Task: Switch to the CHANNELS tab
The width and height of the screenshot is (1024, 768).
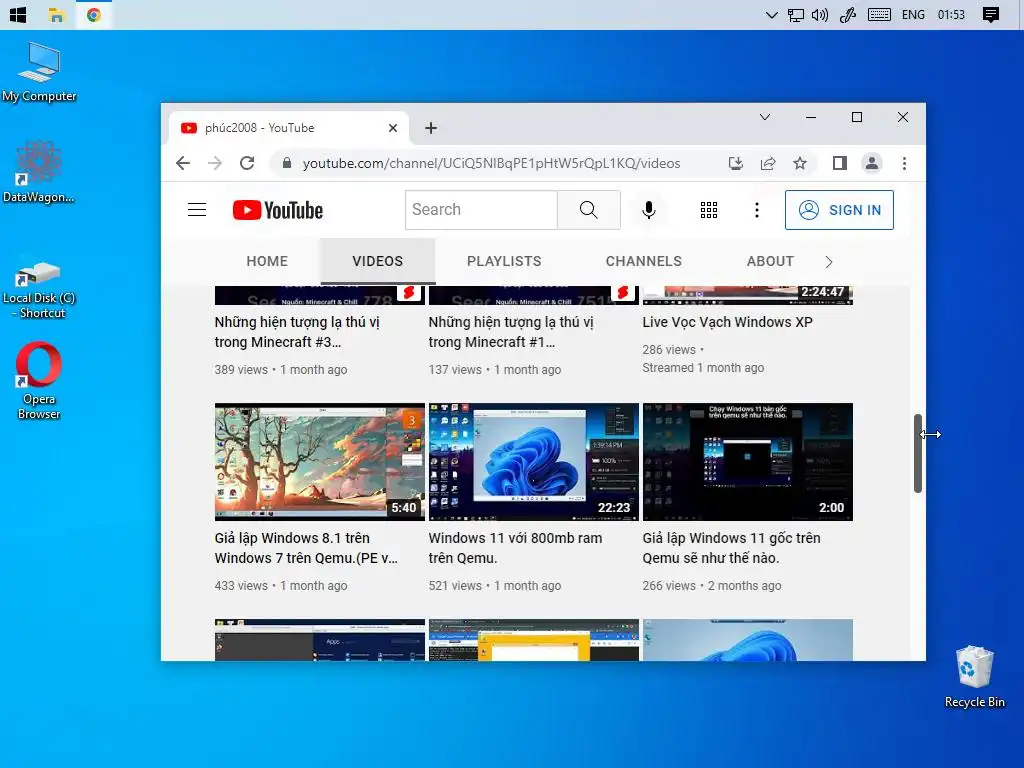Action: [x=644, y=261]
